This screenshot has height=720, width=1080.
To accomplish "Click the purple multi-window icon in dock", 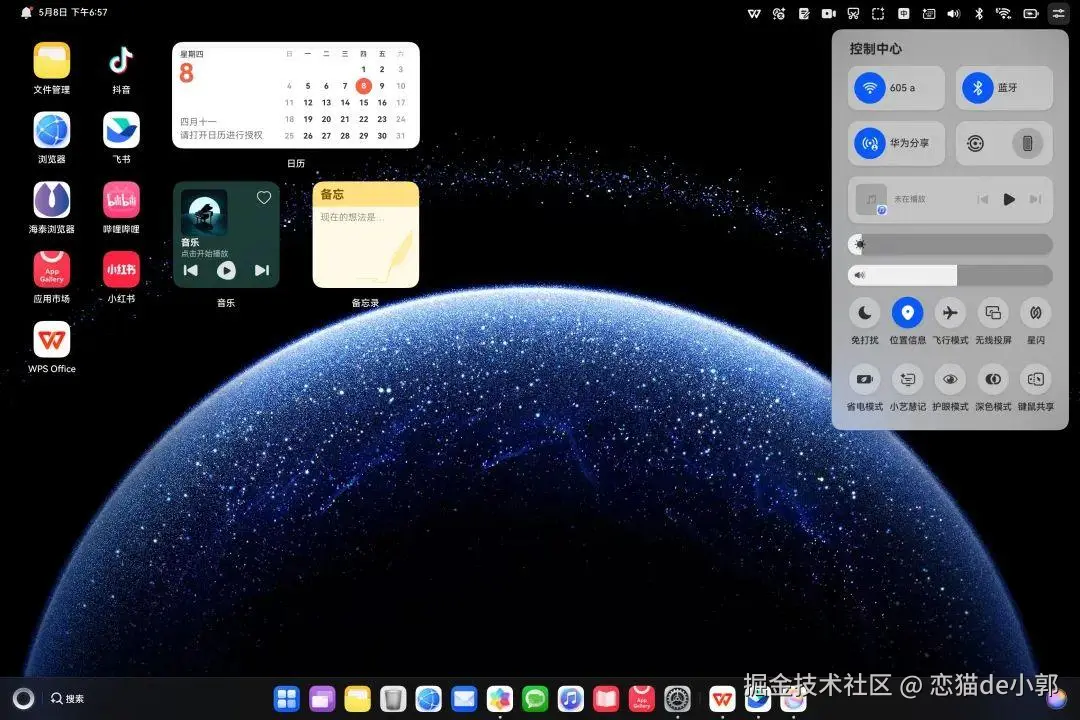I will [322, 699].
